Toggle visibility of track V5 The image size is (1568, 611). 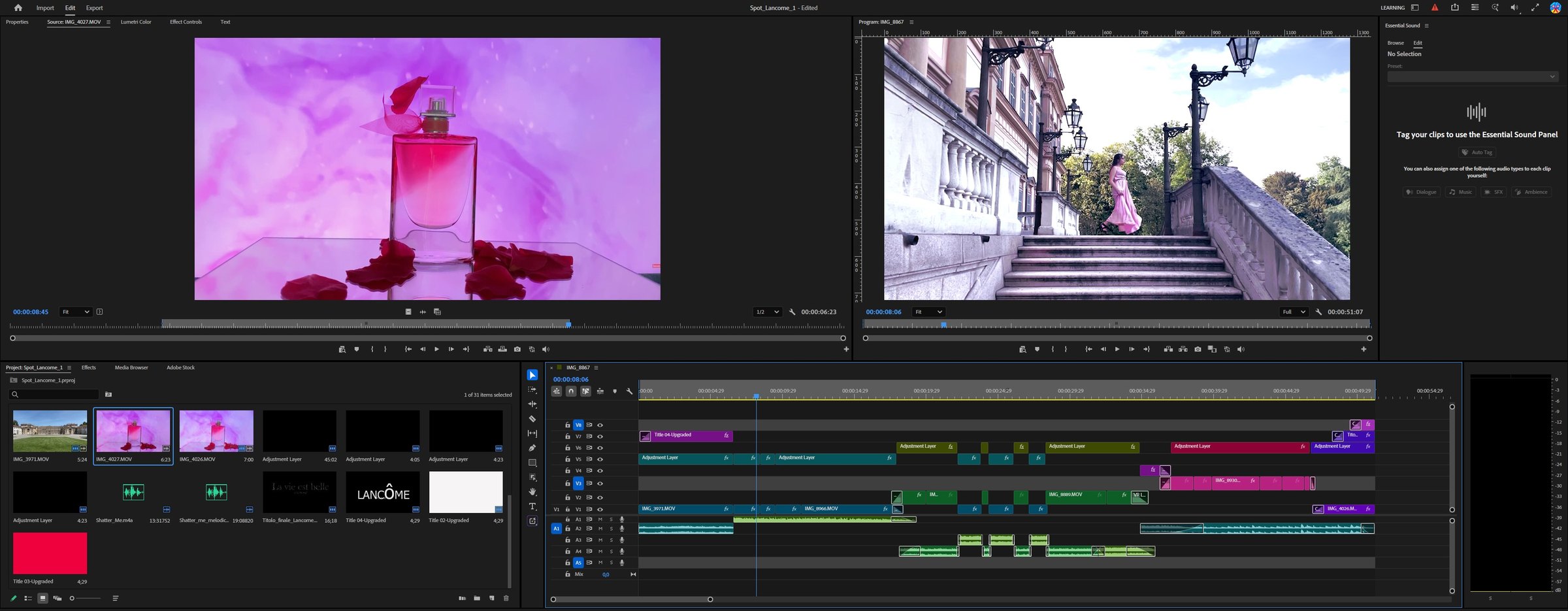coord(600,459)
